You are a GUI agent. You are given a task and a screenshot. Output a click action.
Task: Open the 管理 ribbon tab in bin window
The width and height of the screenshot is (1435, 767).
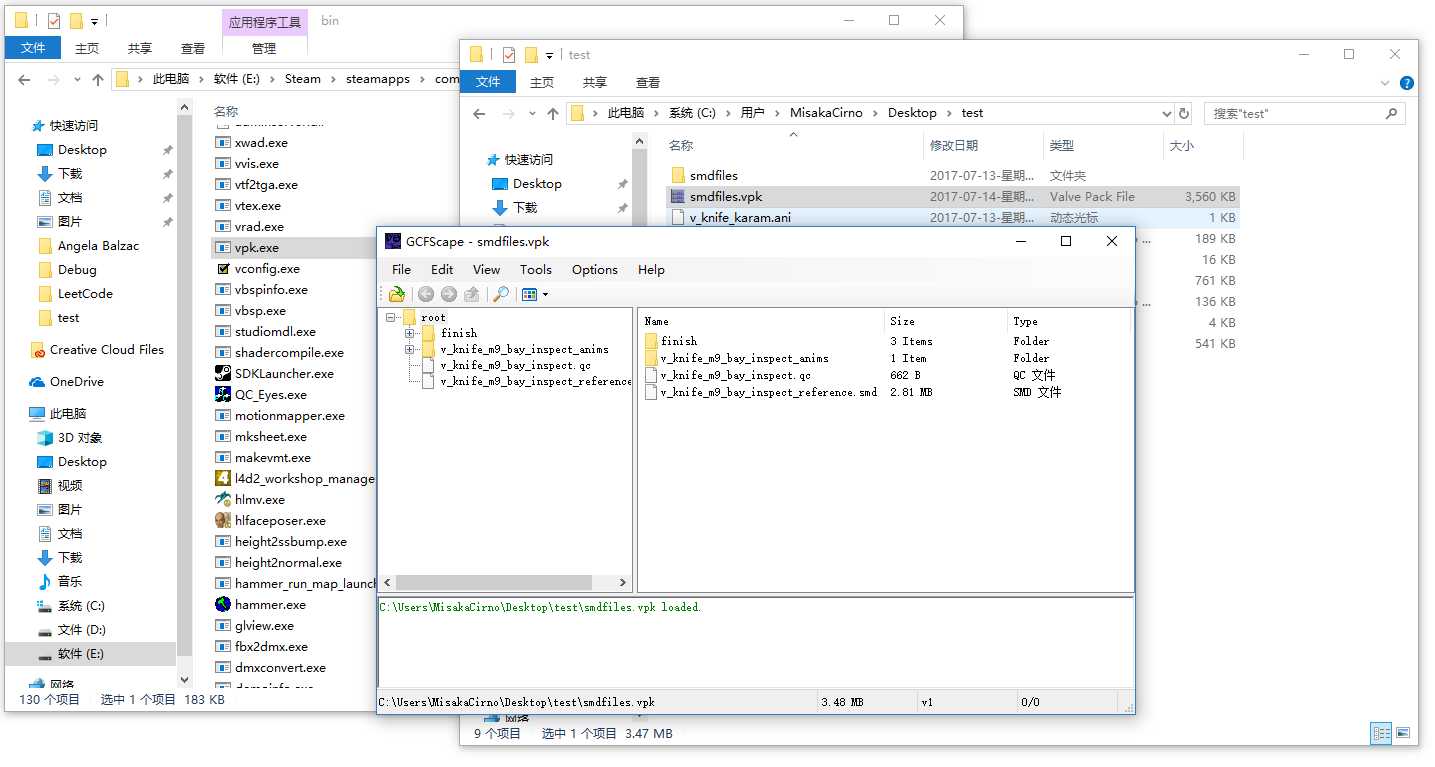click(x=264, y=48)
